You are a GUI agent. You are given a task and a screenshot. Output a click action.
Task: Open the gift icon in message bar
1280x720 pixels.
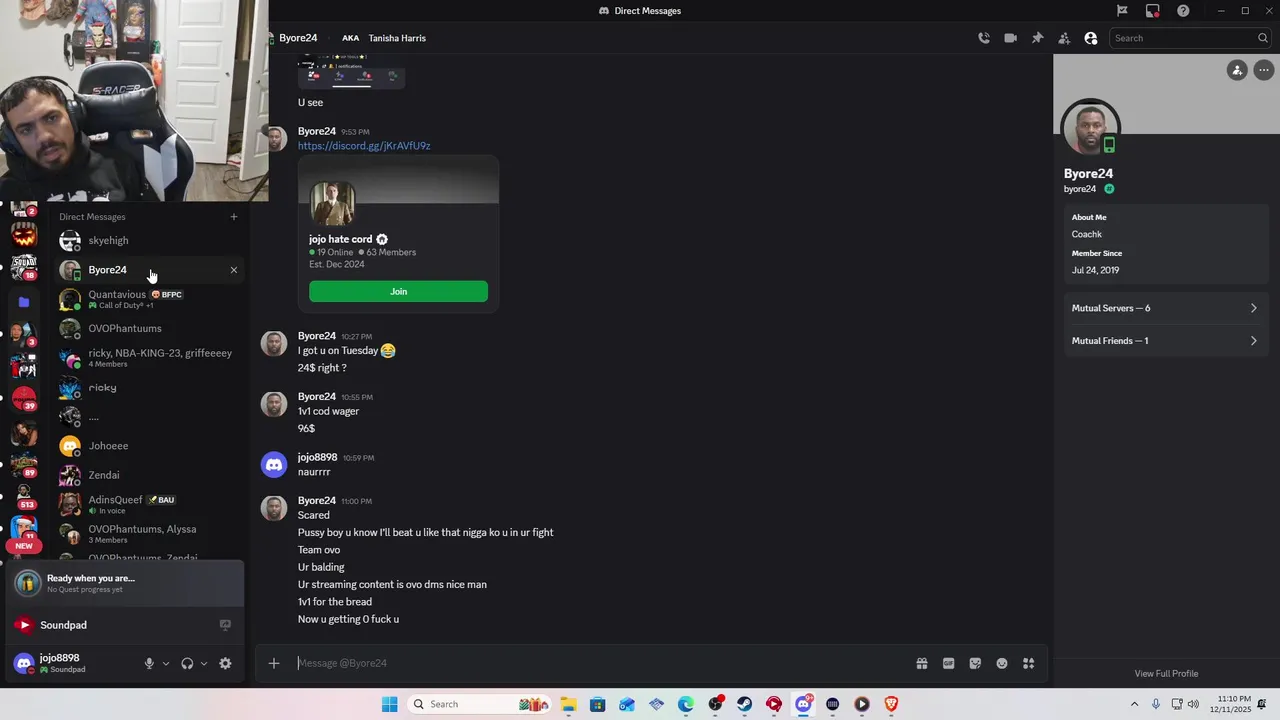tap(922, 663)
